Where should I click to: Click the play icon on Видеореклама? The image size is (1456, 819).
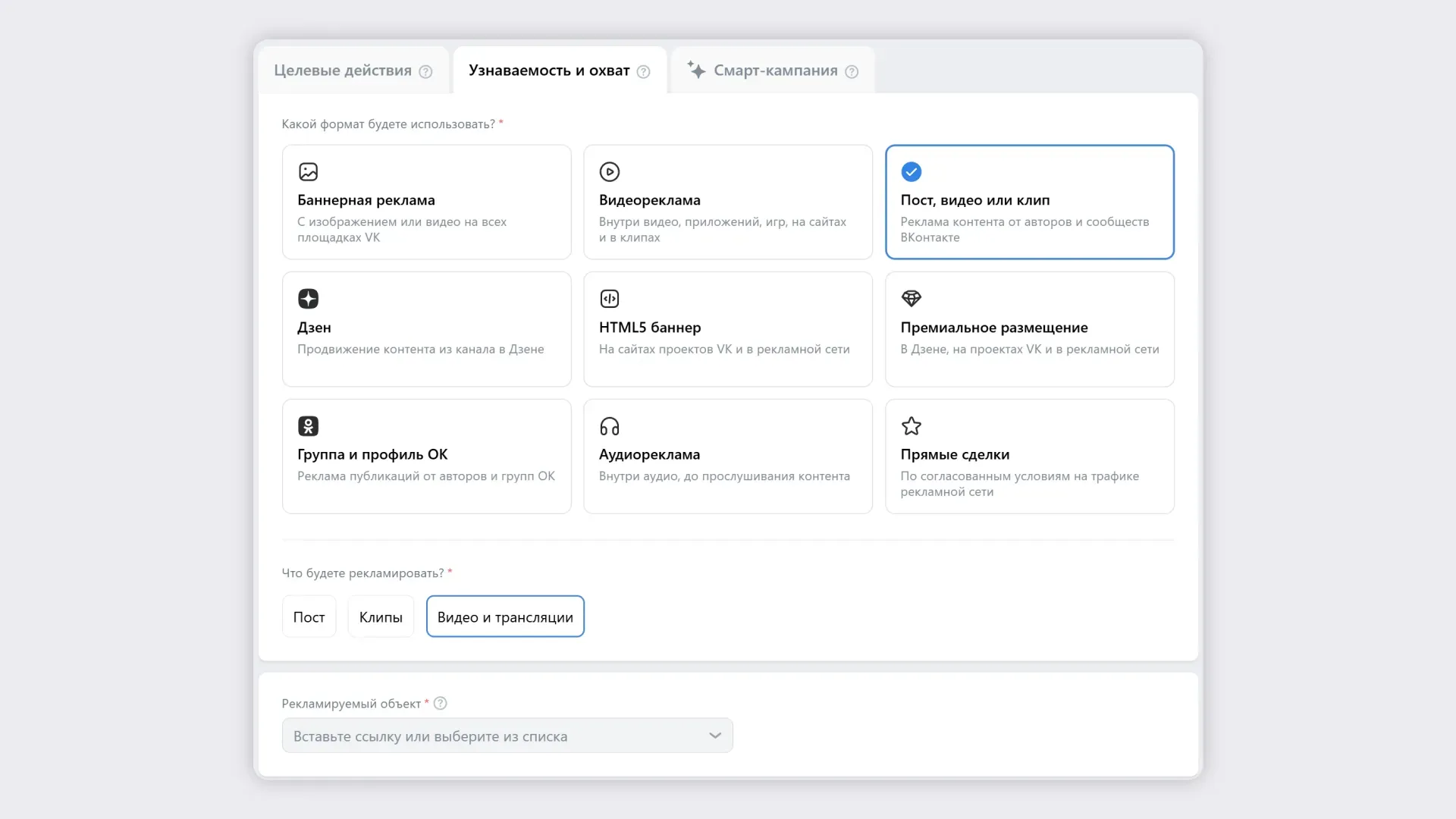pos(610,172)
